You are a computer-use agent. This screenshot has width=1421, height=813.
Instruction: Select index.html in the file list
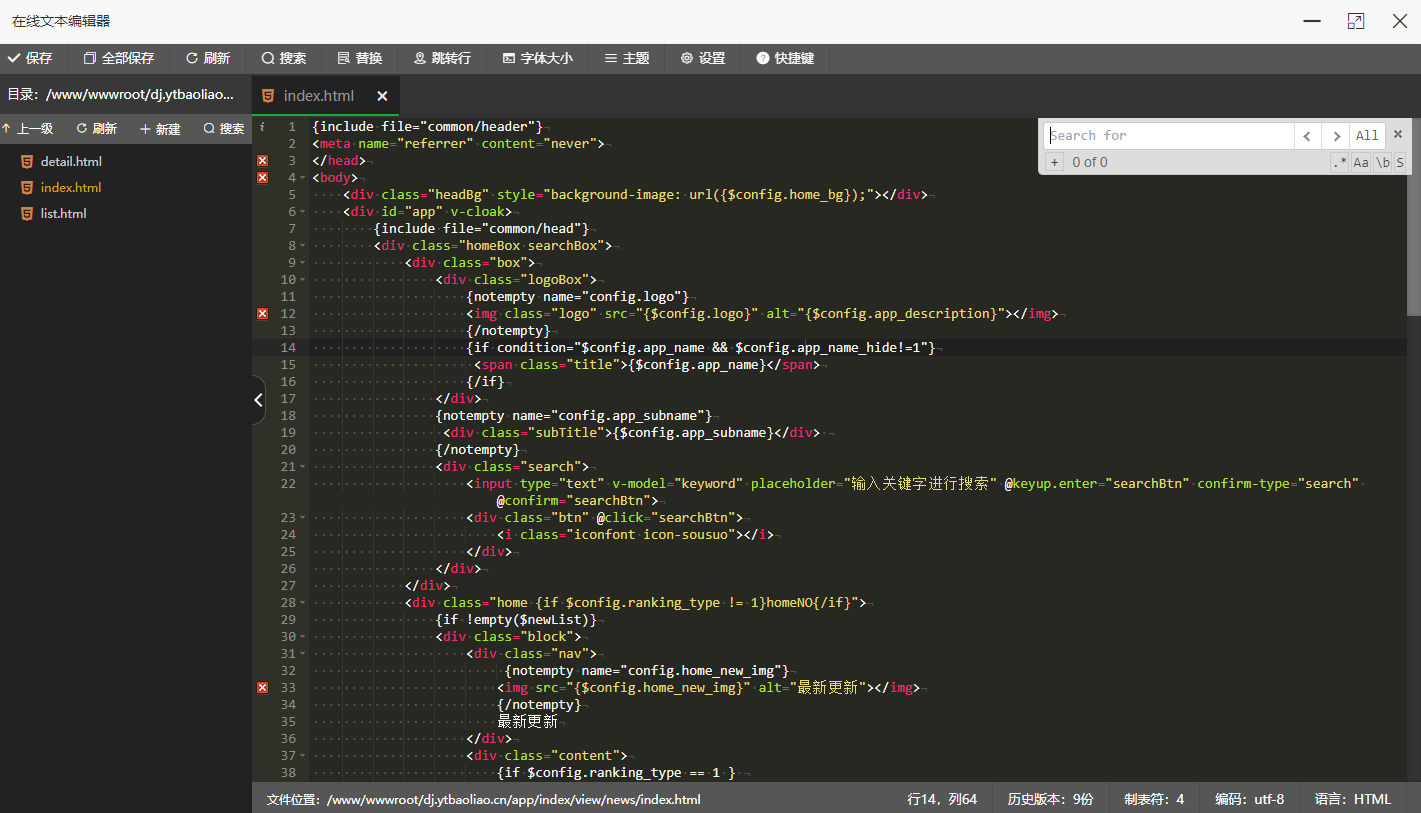71,187
